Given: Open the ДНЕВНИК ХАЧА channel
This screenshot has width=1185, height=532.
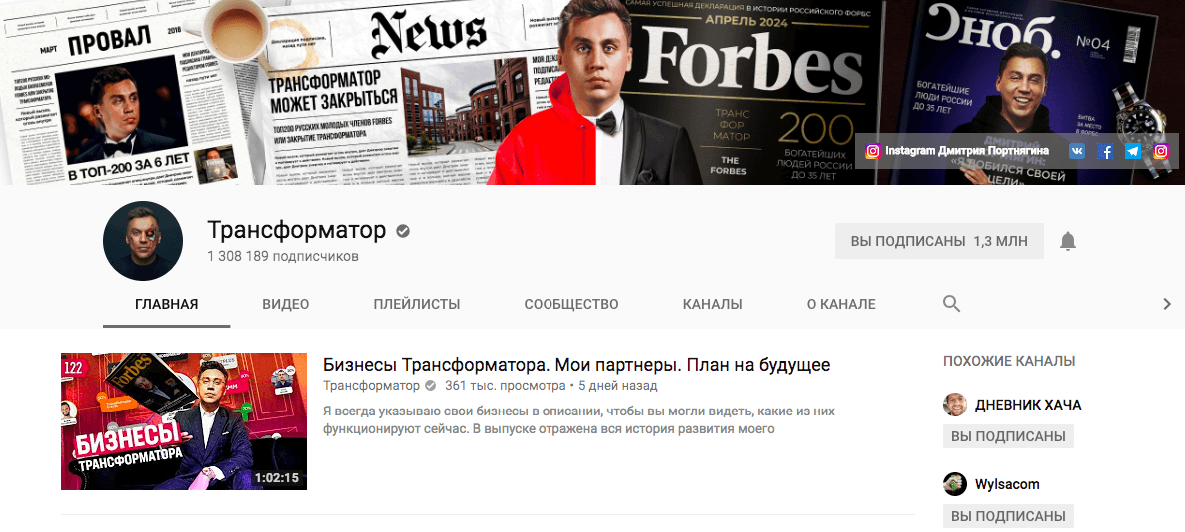Looking at the screenshot, I should (1028, 405).
